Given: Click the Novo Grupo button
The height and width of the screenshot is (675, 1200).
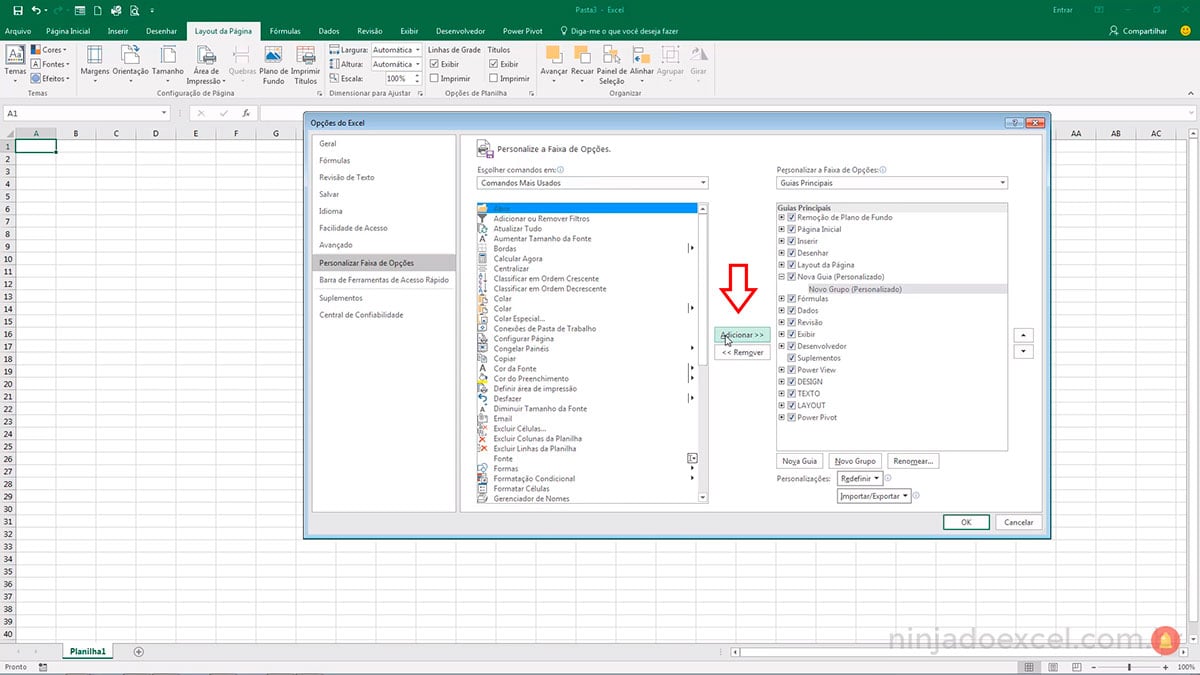Looking at the screenshot, I should (855, 460).
